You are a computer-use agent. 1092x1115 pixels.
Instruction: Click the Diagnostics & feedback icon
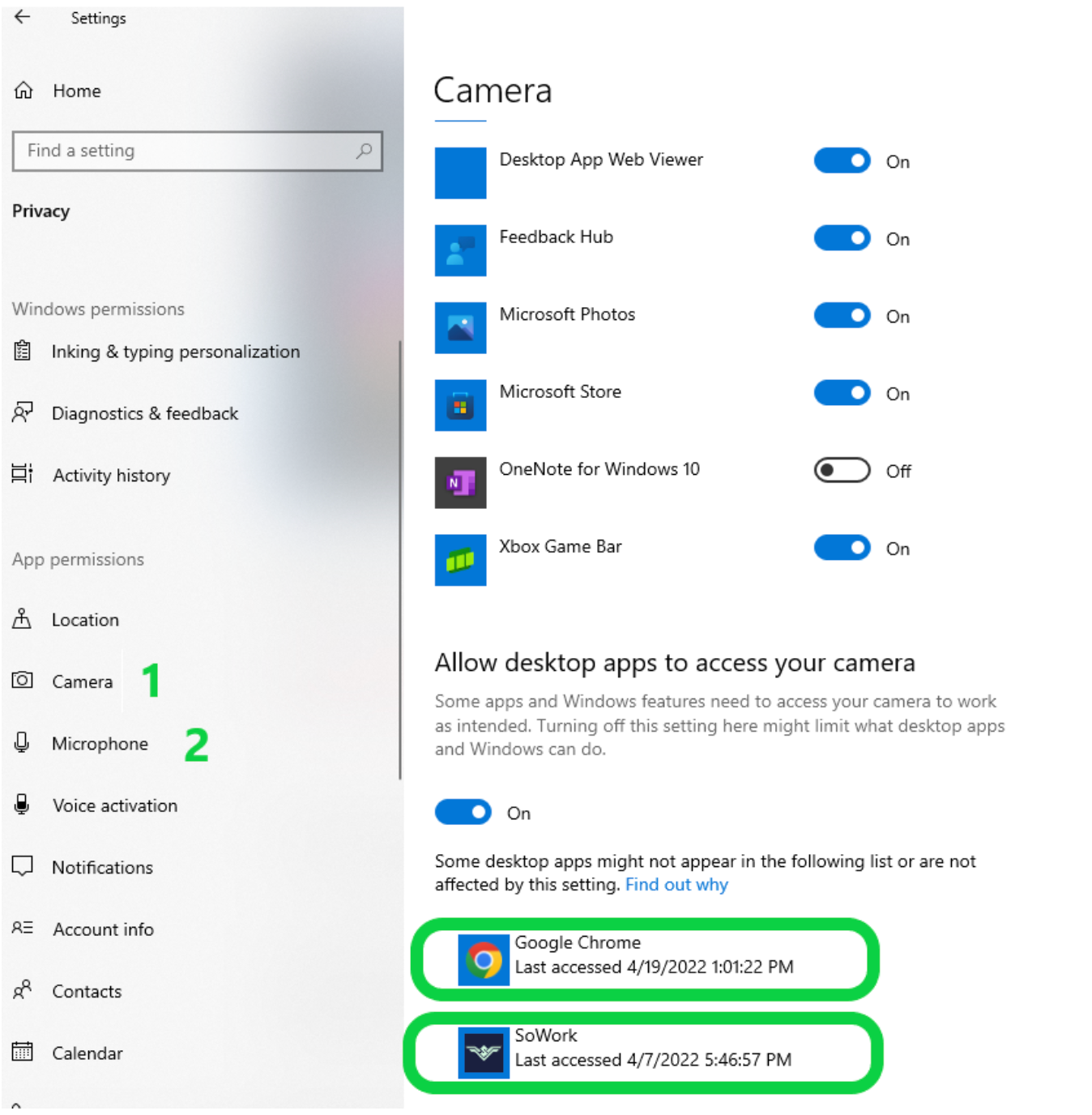click(23, 412)
